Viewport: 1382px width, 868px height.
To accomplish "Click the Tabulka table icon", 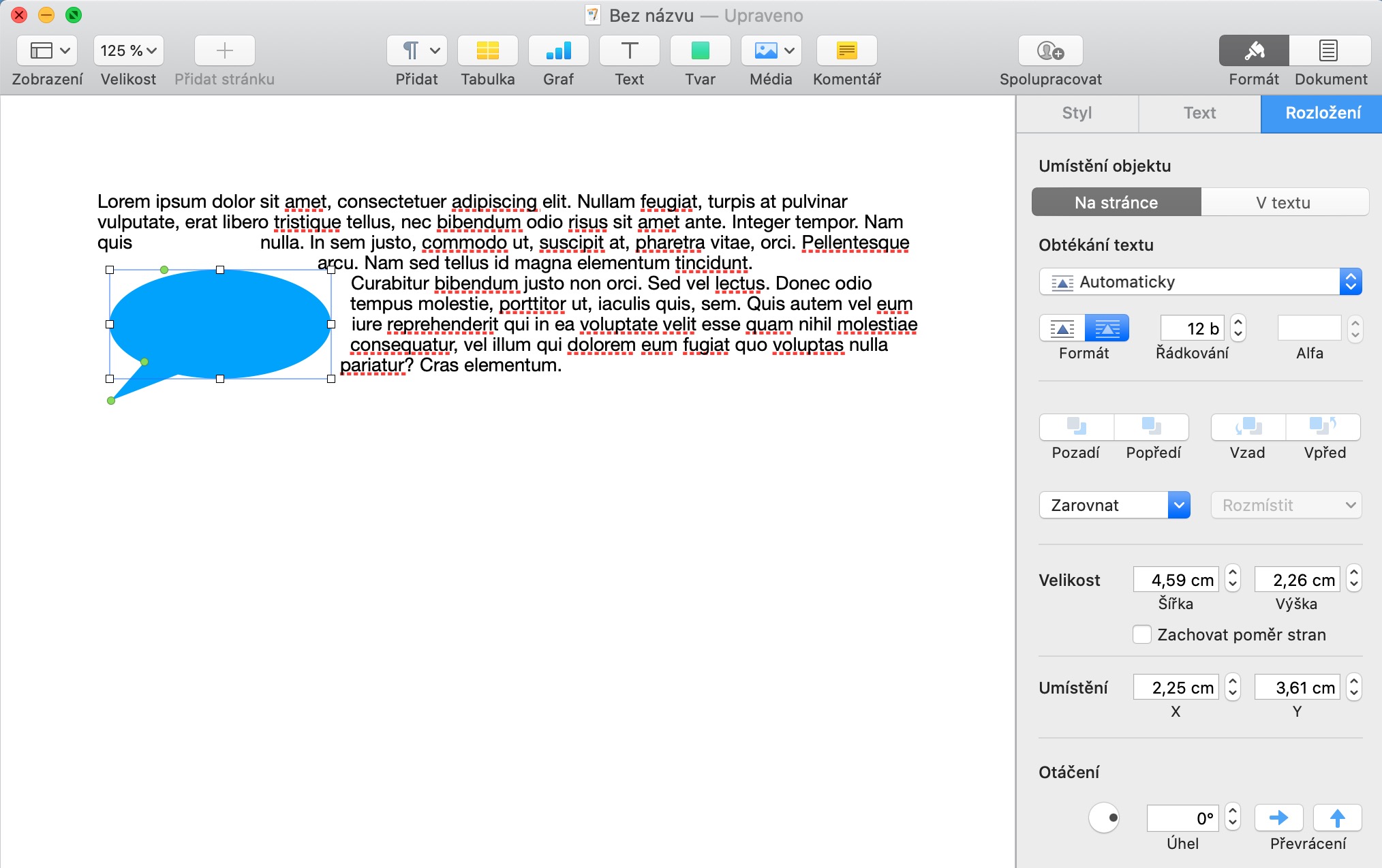I will [487, 51].
